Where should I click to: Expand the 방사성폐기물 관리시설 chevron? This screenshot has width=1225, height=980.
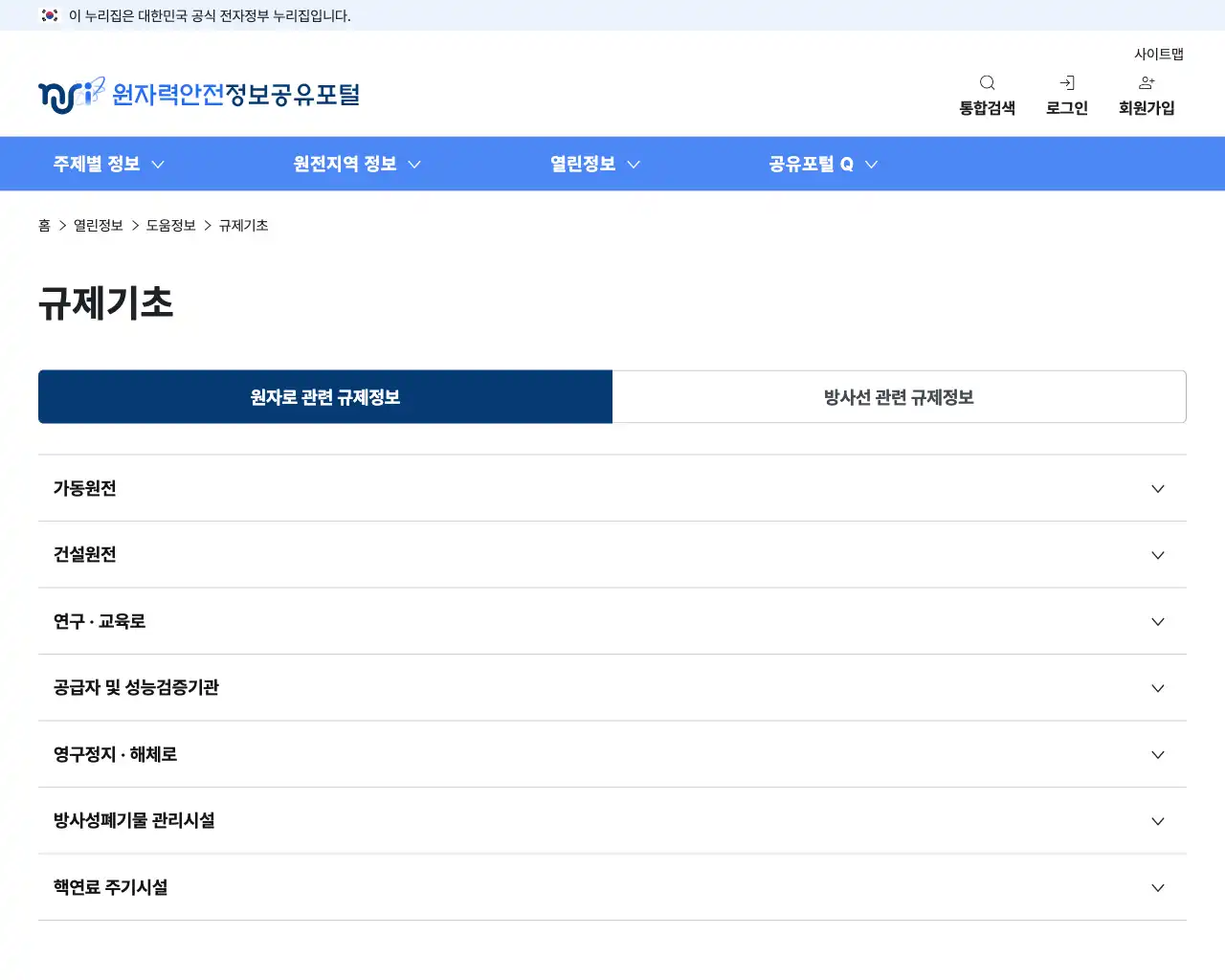(1158, 821)
